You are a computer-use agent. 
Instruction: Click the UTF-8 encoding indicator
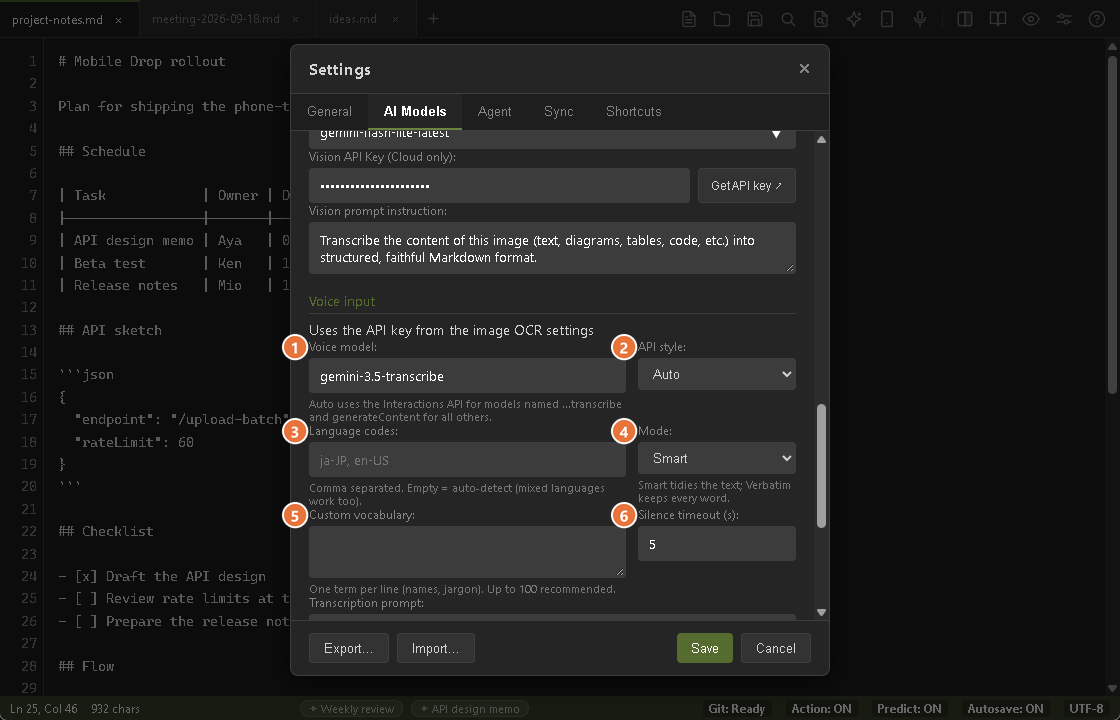1086,709
